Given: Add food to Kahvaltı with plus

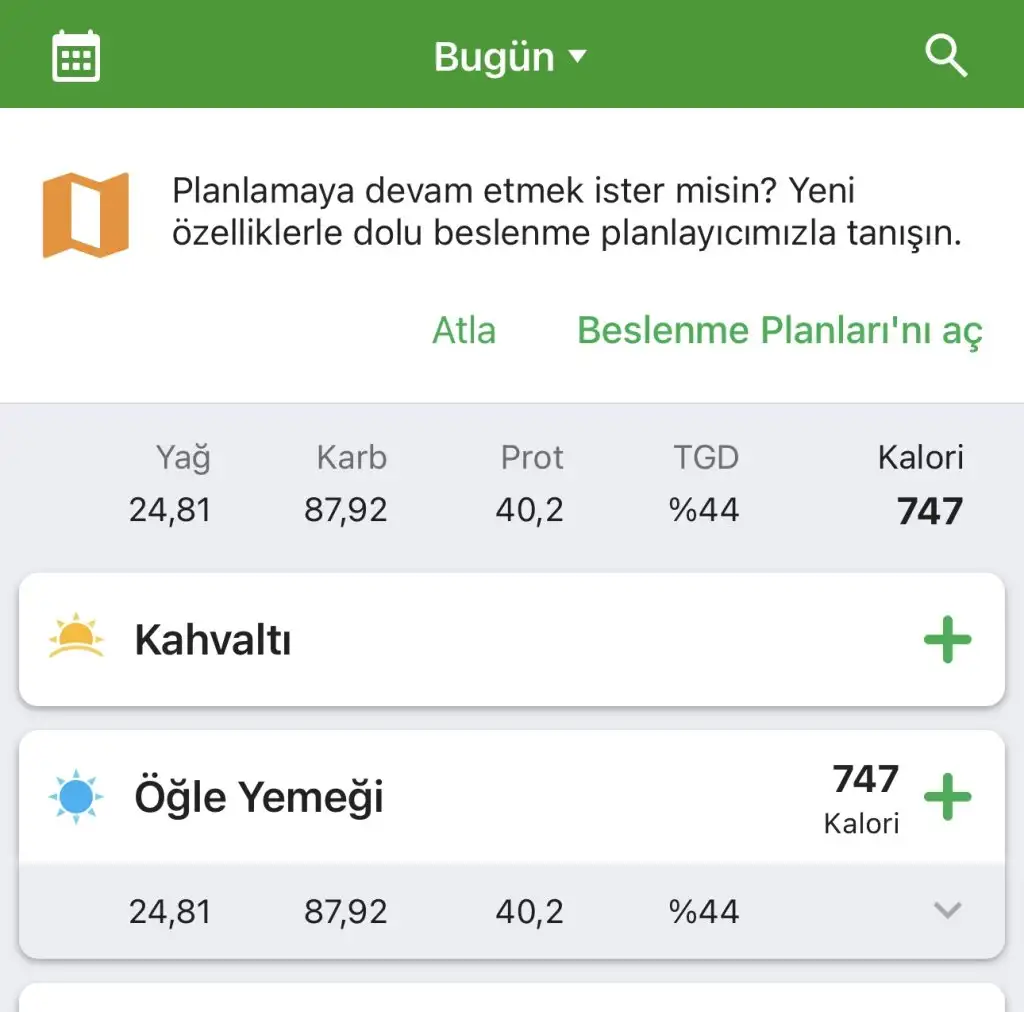Looking at the screenshot, I should [x=947, y=639].
